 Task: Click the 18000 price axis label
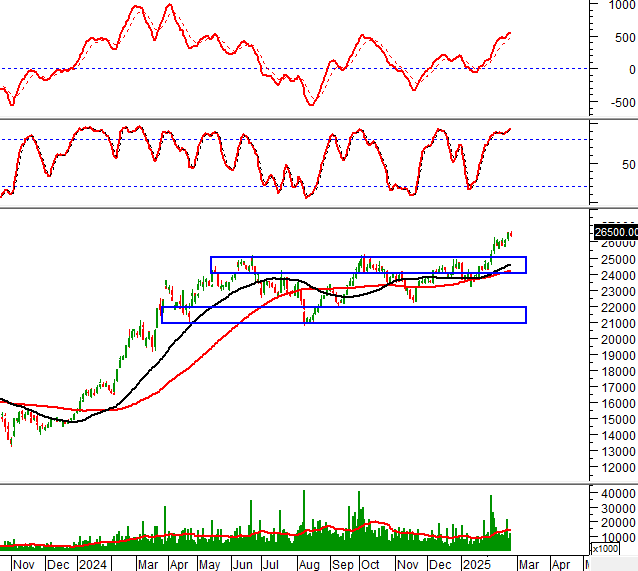pyautogui.click(x=618, y=372)
